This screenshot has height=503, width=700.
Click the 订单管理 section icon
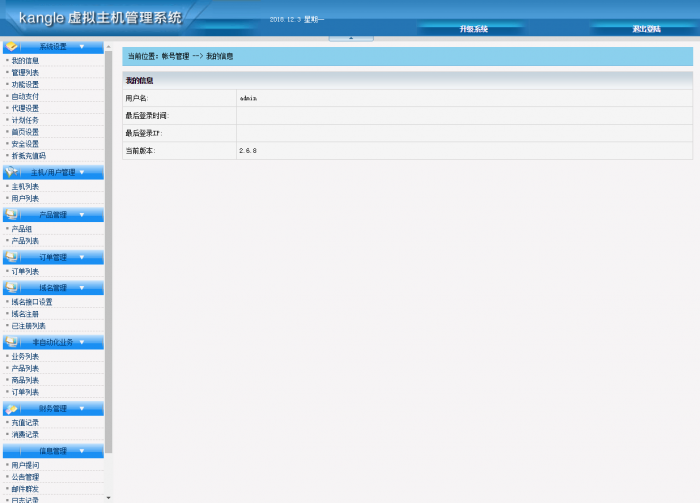[11, 257]
